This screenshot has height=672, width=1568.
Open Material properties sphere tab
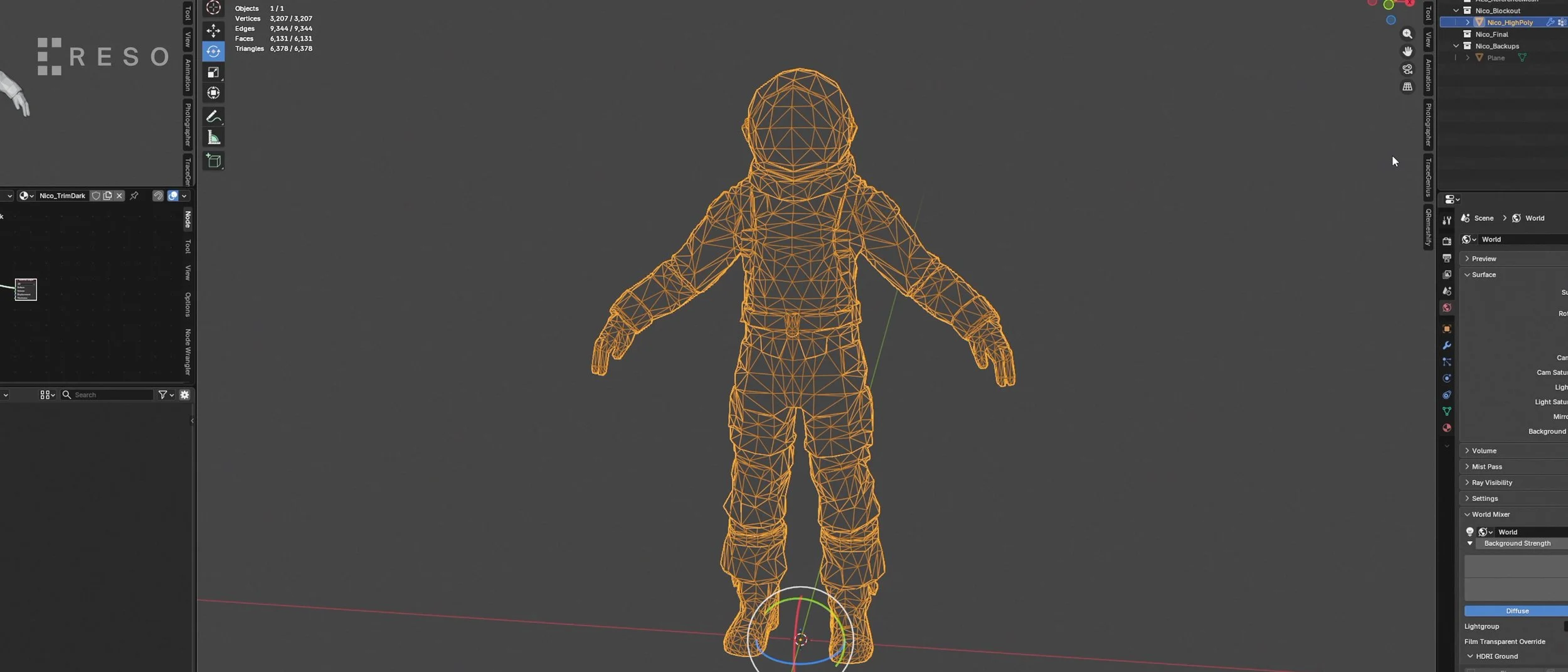(1446, 428)
